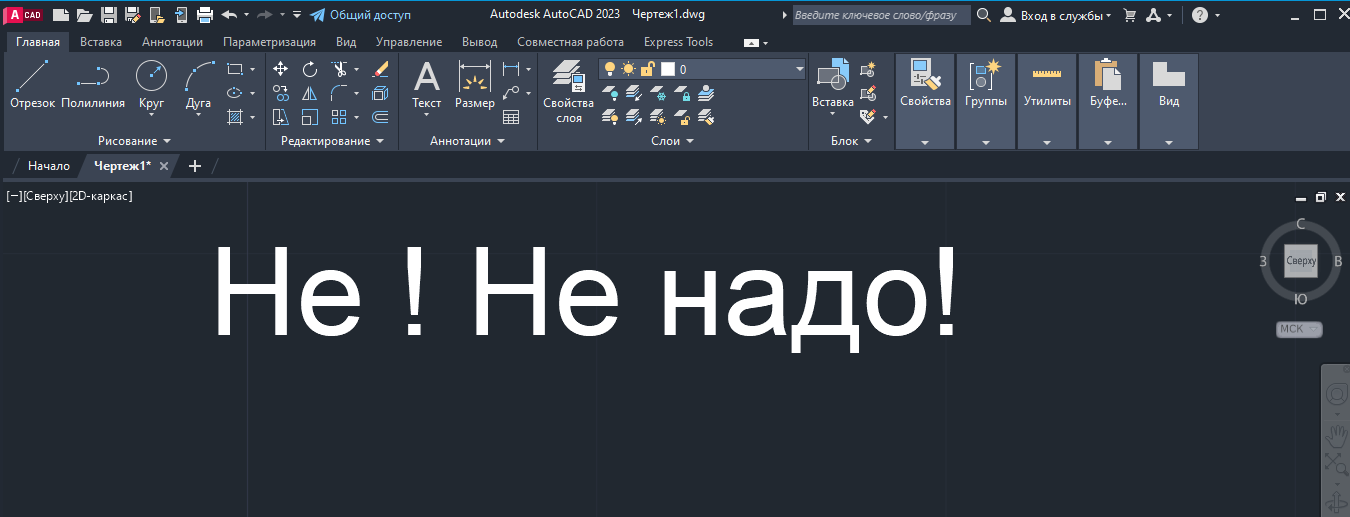Screen dimensions: 1350x517
Task: Select the Mirror tool icon
Action: [x=310, y=93]
